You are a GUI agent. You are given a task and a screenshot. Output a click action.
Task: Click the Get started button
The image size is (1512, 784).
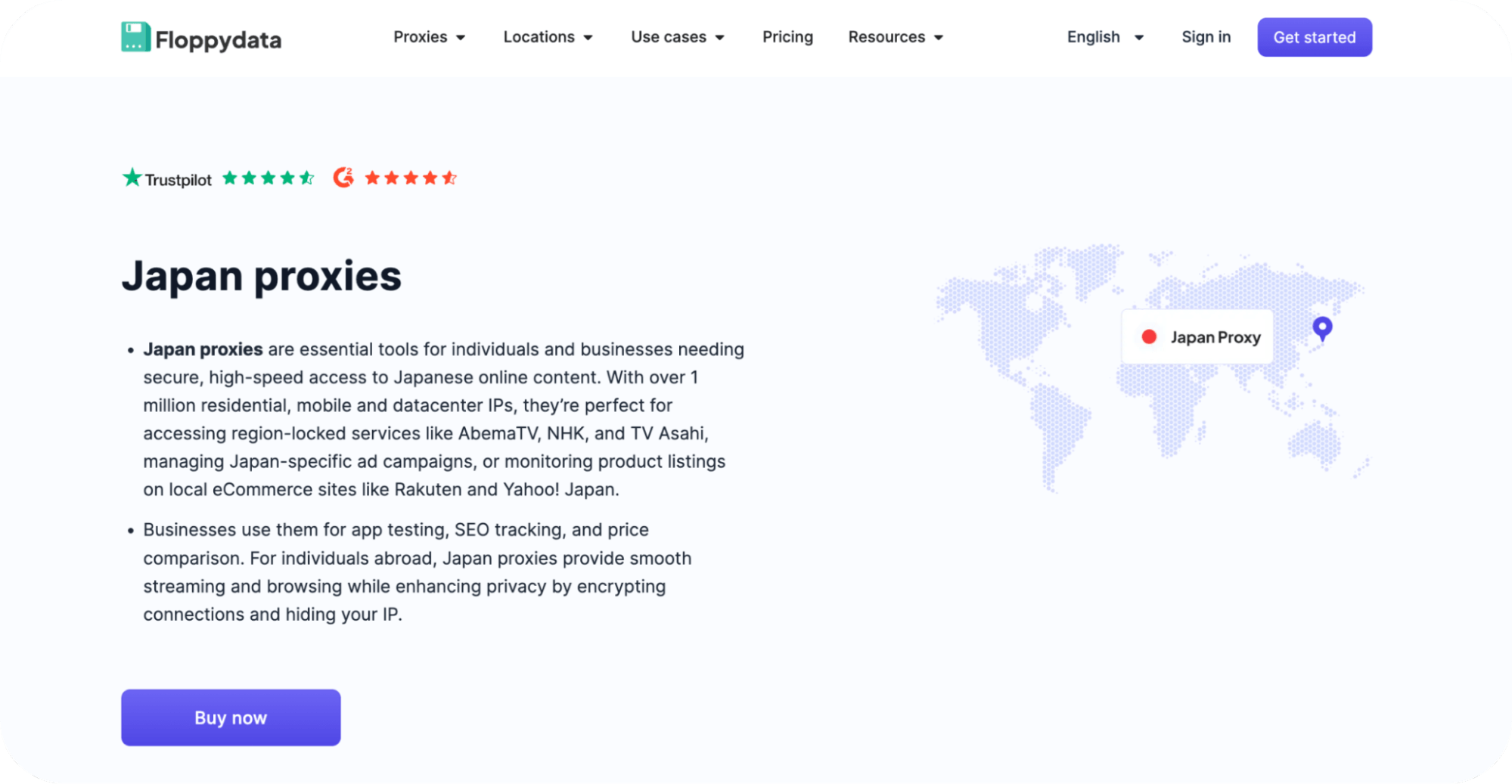click(1314, 37)
